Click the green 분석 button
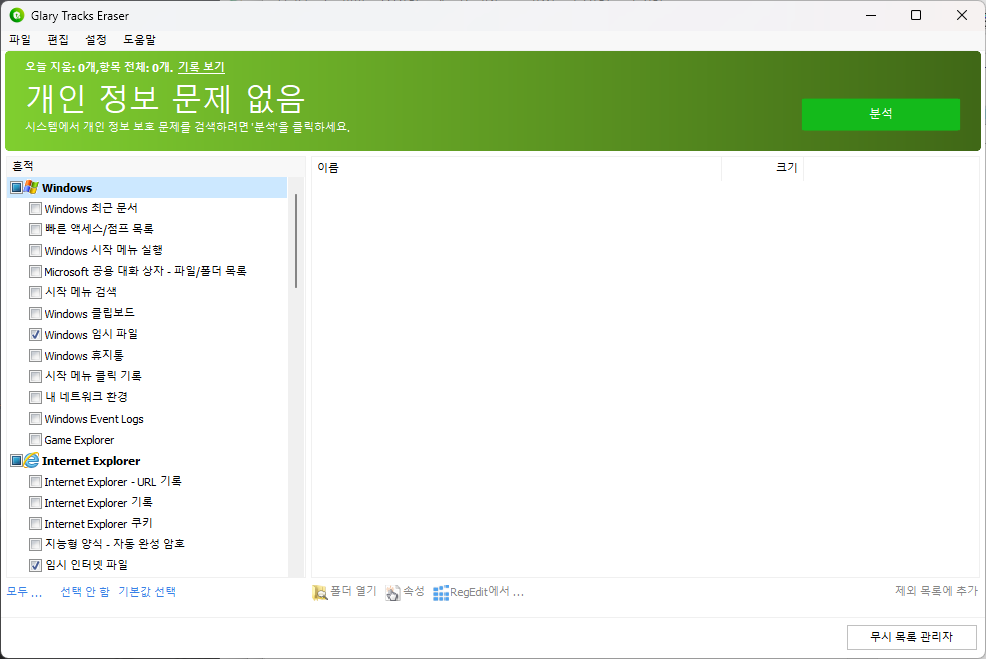The width and height of the screenshot is (986, 659). (x=880, y=114)
